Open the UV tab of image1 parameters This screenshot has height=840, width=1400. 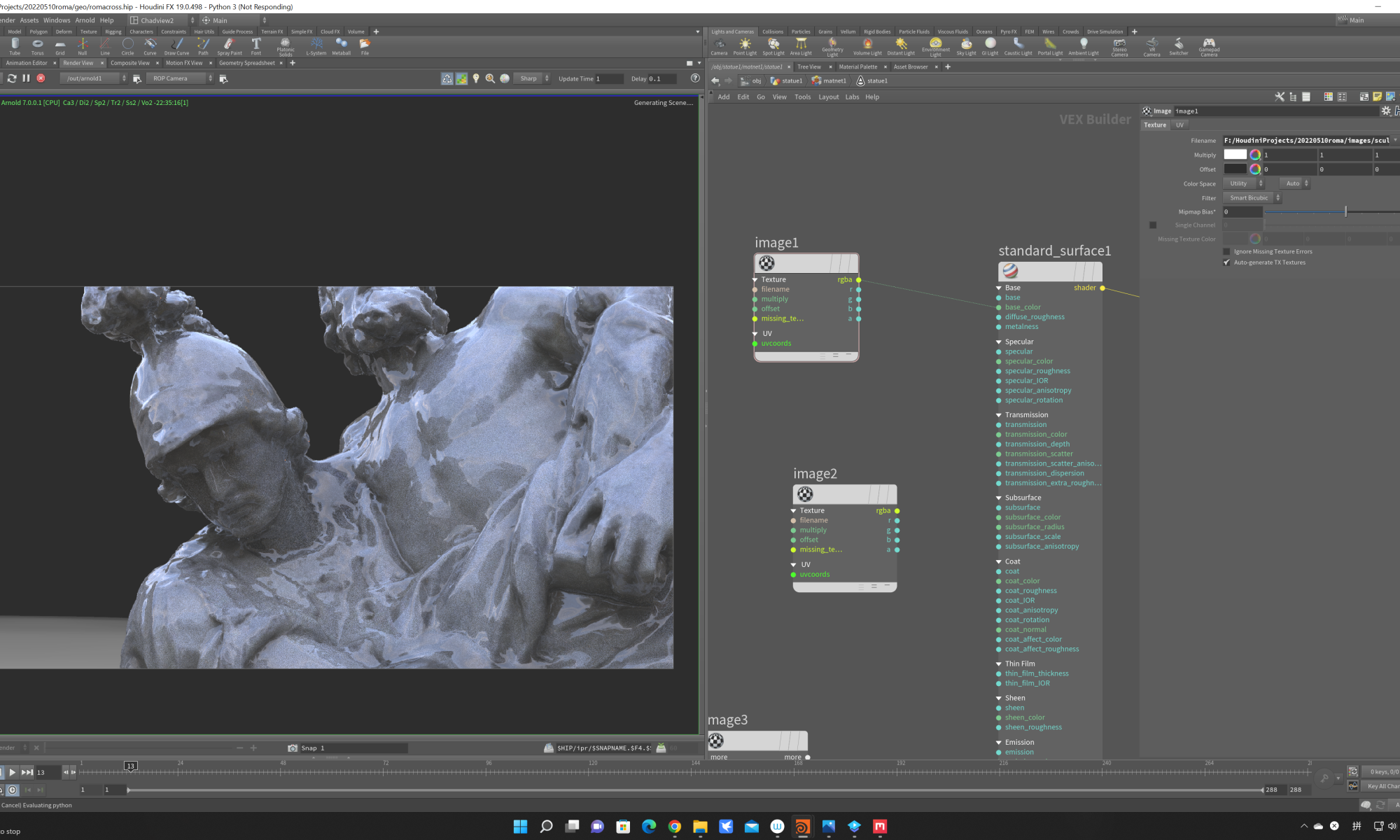click(x=1179, y=125)
